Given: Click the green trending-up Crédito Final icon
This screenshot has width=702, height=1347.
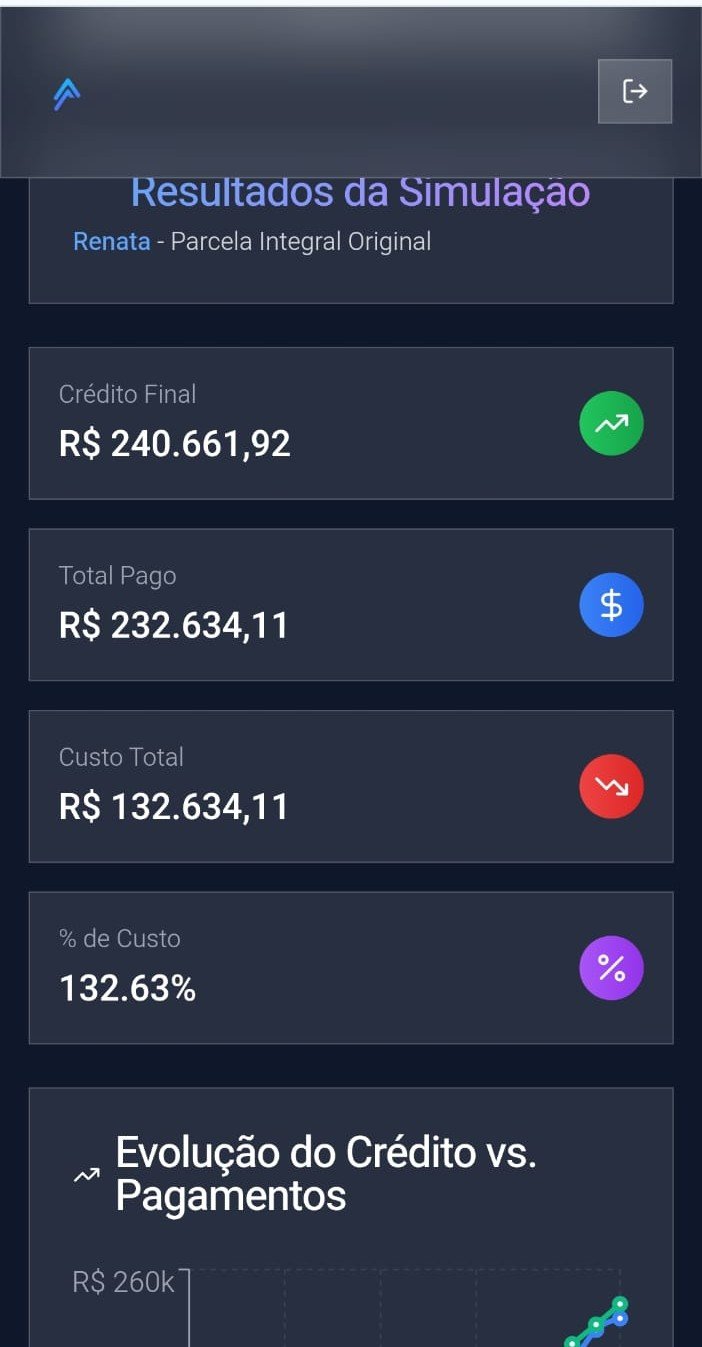Looking at the screenshot, I should coord(611,424).
